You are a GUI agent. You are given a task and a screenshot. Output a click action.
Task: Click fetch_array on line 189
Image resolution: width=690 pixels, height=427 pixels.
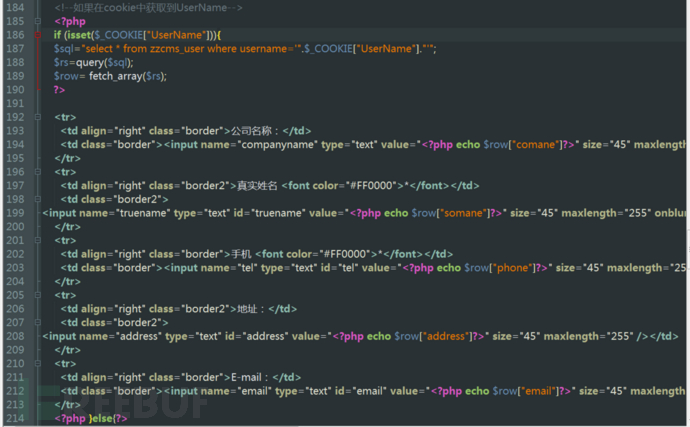coord(116,76)
